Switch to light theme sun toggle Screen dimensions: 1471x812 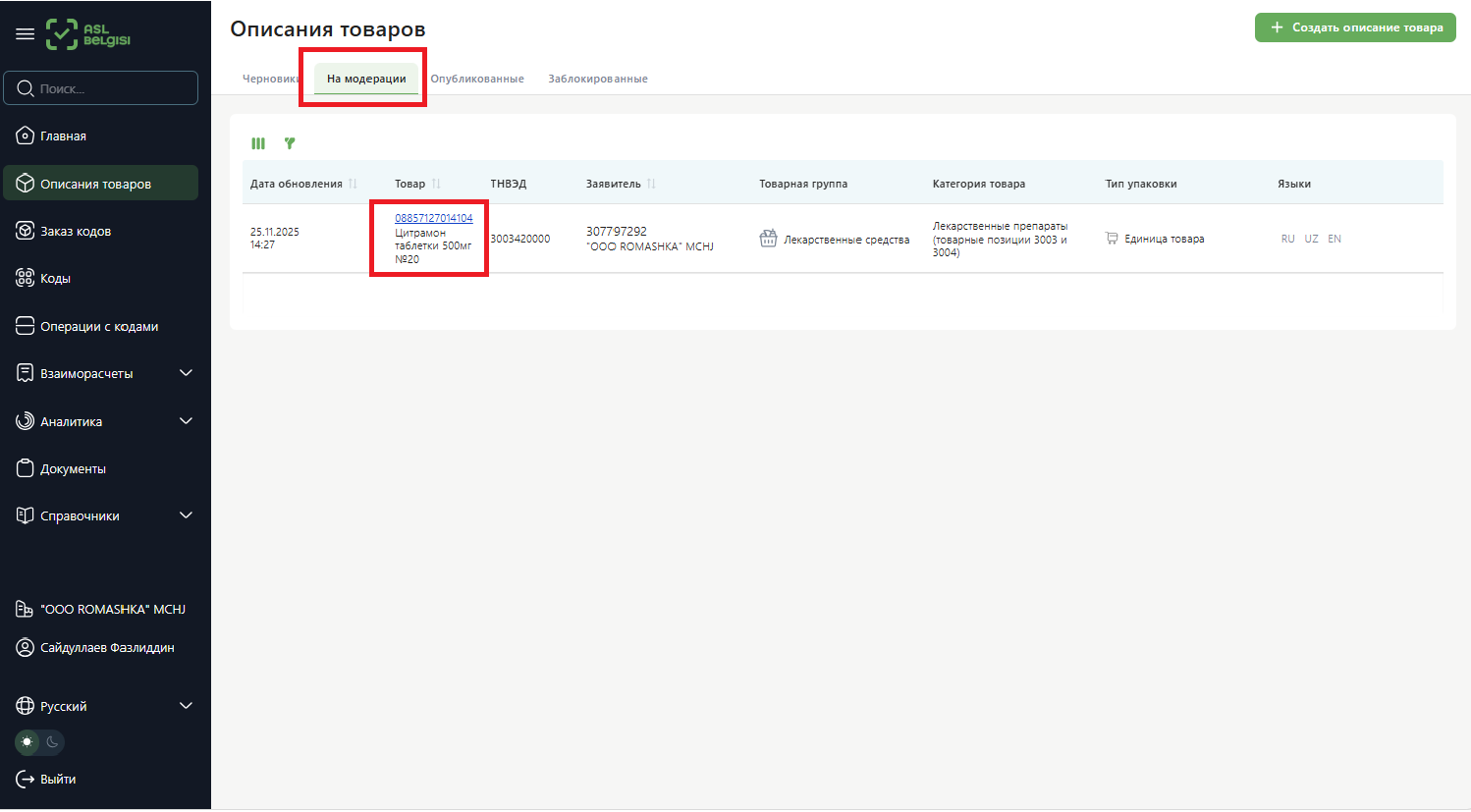click(x=27, y=742)
